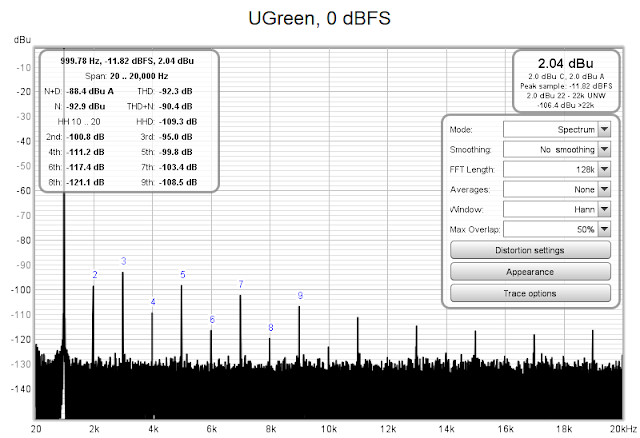640x438 pixels.
Task: Click the 2.0 dBu C, 2.0 dBu A text
Action: [x=566, y=76]
